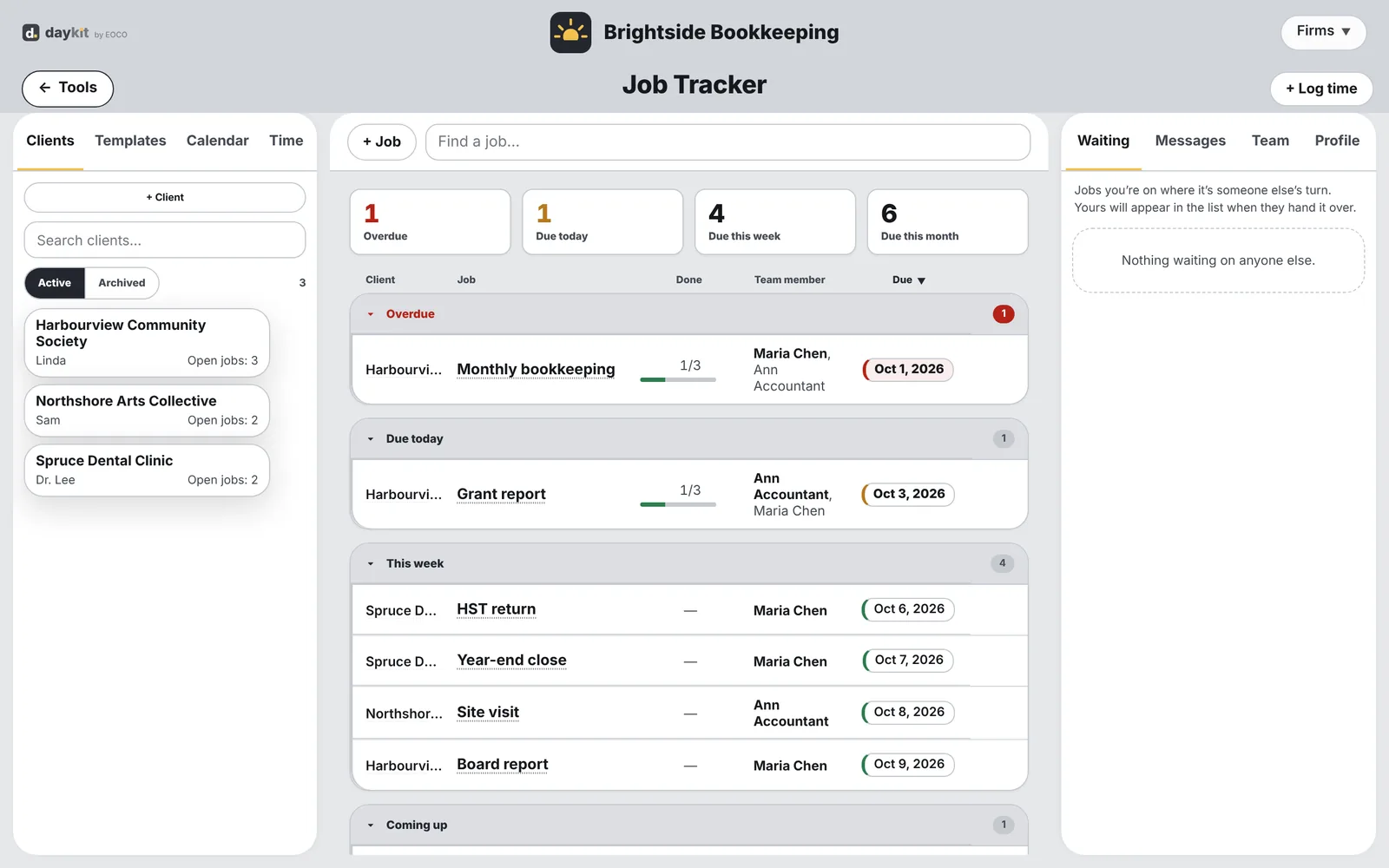1389x868 pixels.
Task: Collapse the Overdue group
Action: tap(371, 314)
